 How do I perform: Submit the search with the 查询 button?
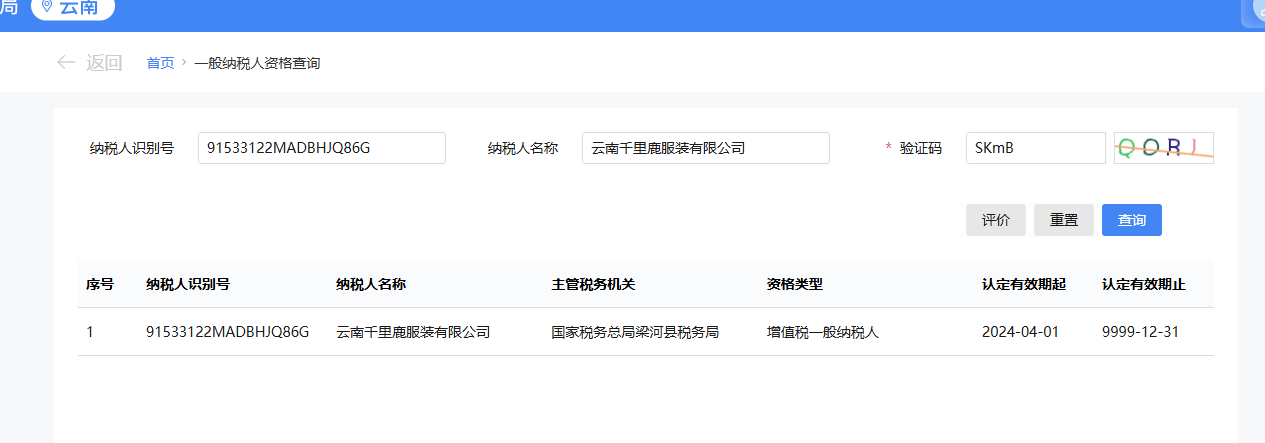1131,220
